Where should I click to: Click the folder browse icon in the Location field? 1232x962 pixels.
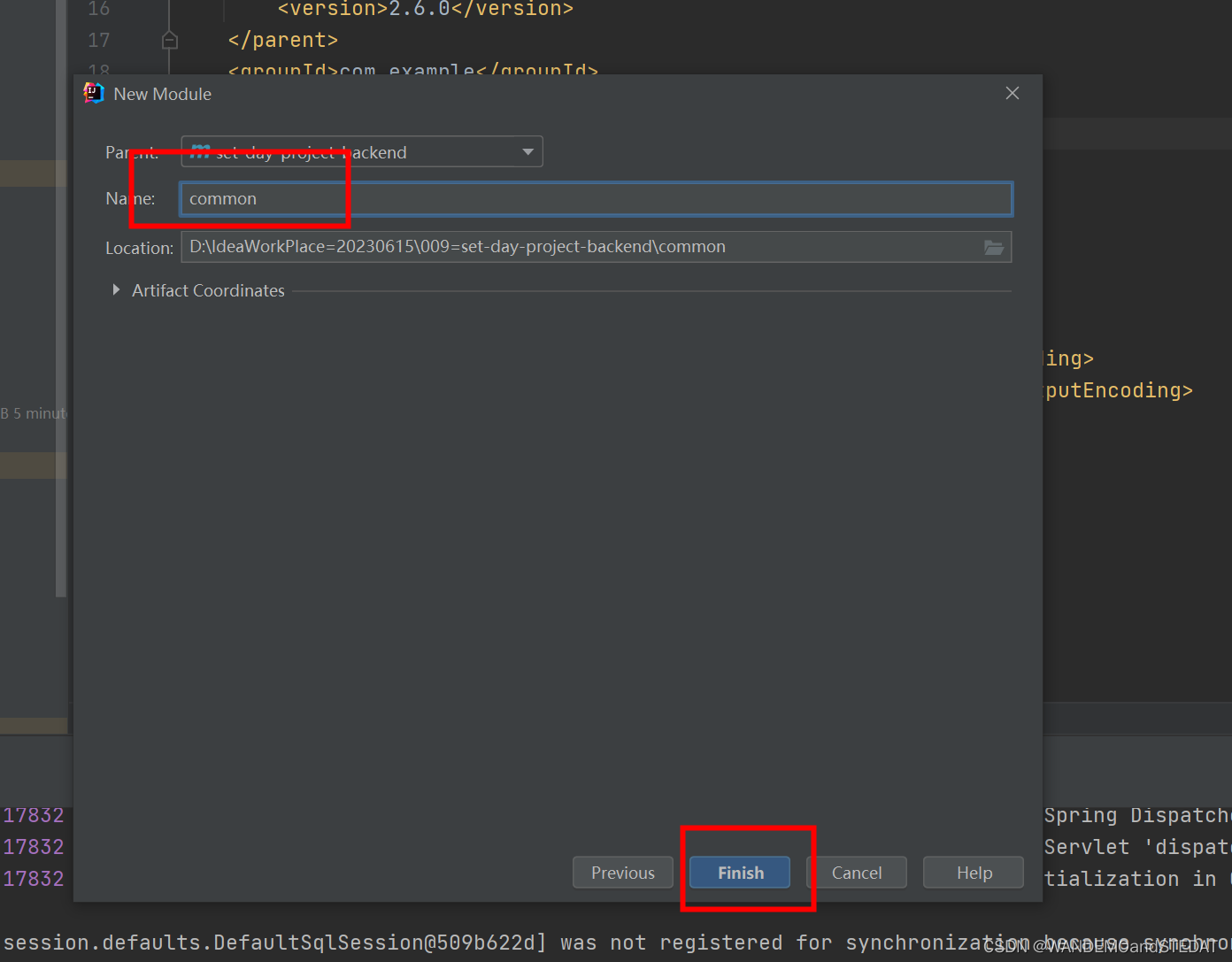(993, 247)
